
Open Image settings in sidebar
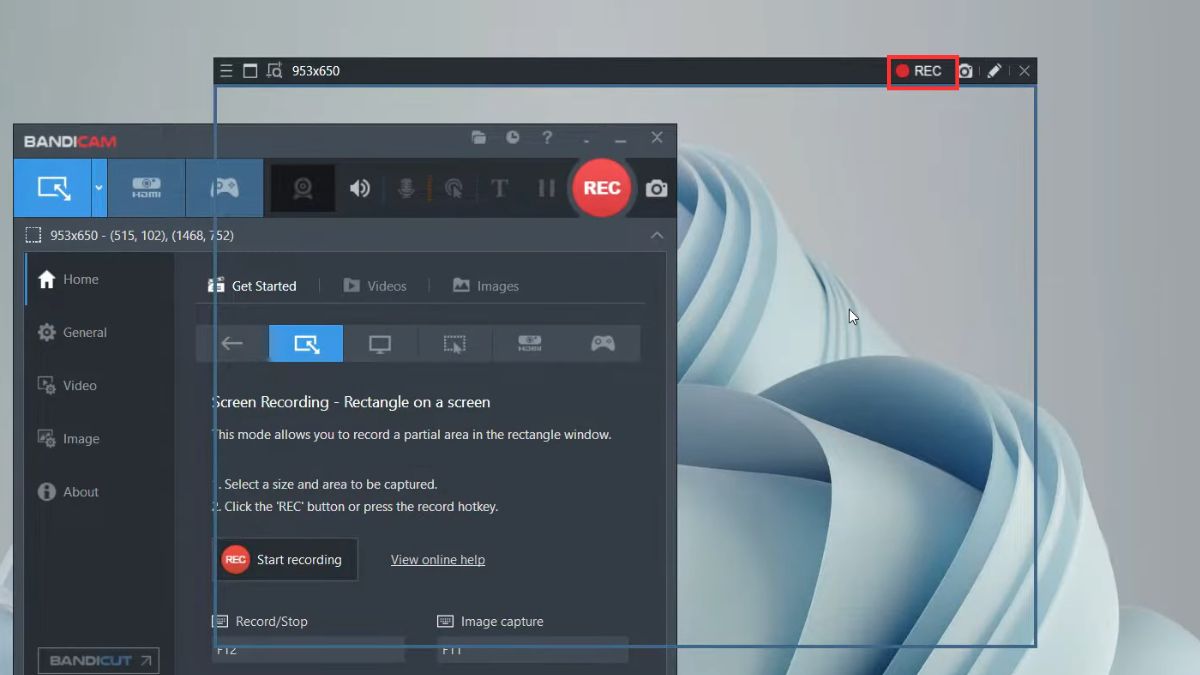point(99,439)
